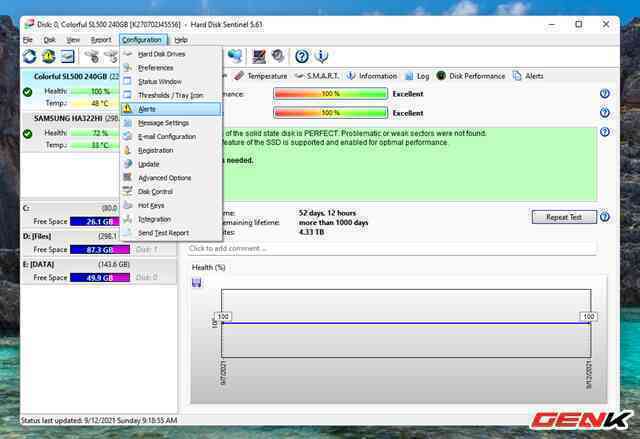The image size is (640, 439).
Task: Open the Help menu
Action: click(x=181, y=40)
